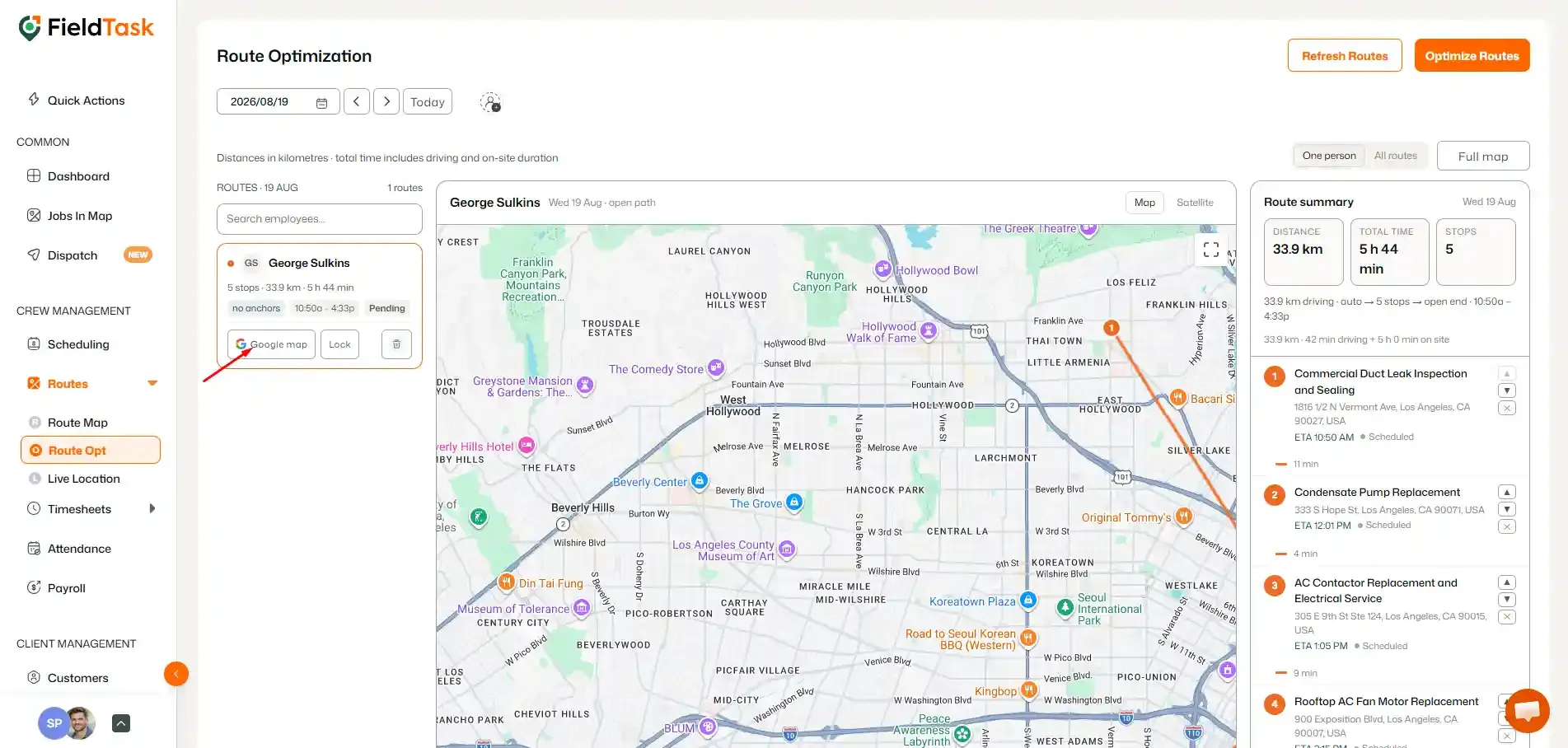This screenshot has width=1568, height=748.
Task: Remove AC Contactor Replacement stop
Action: [x=1507, y=617]
